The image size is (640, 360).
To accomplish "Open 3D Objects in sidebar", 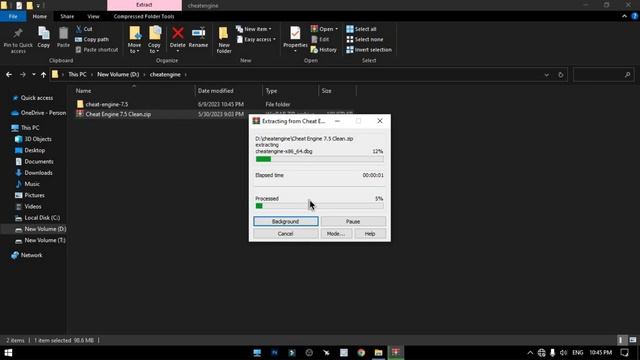I will (x=38, y=139).
